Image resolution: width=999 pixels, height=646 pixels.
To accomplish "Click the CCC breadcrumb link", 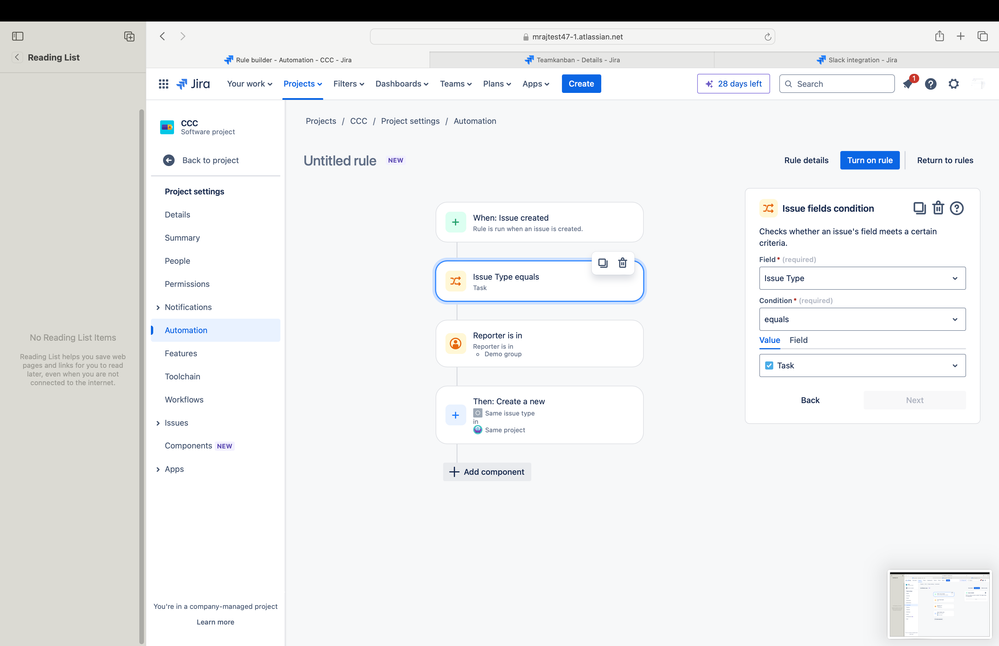I will click(x=358, y=121).
